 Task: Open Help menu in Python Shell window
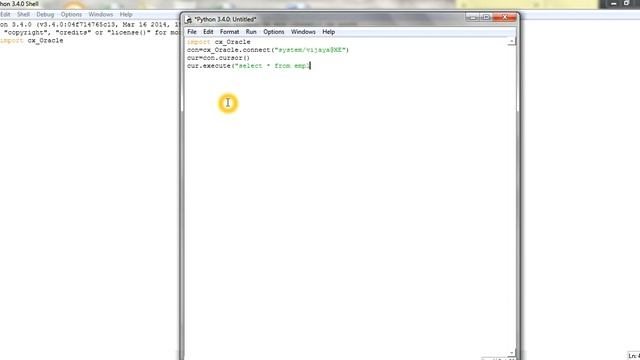(126, 14)
